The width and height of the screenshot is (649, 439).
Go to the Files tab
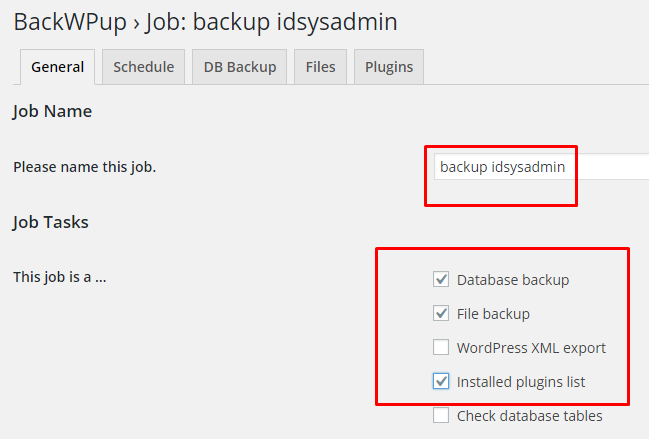coord(320,67)
